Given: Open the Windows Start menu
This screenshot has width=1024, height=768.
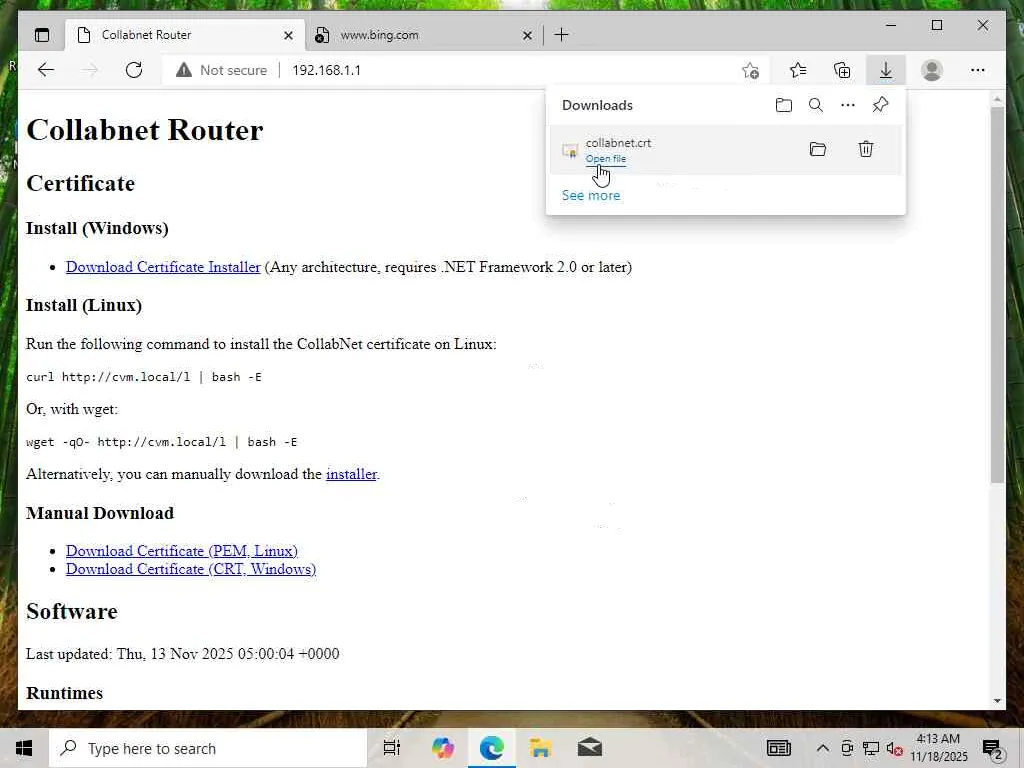Looking at the screenshot, I should point(24,748).
